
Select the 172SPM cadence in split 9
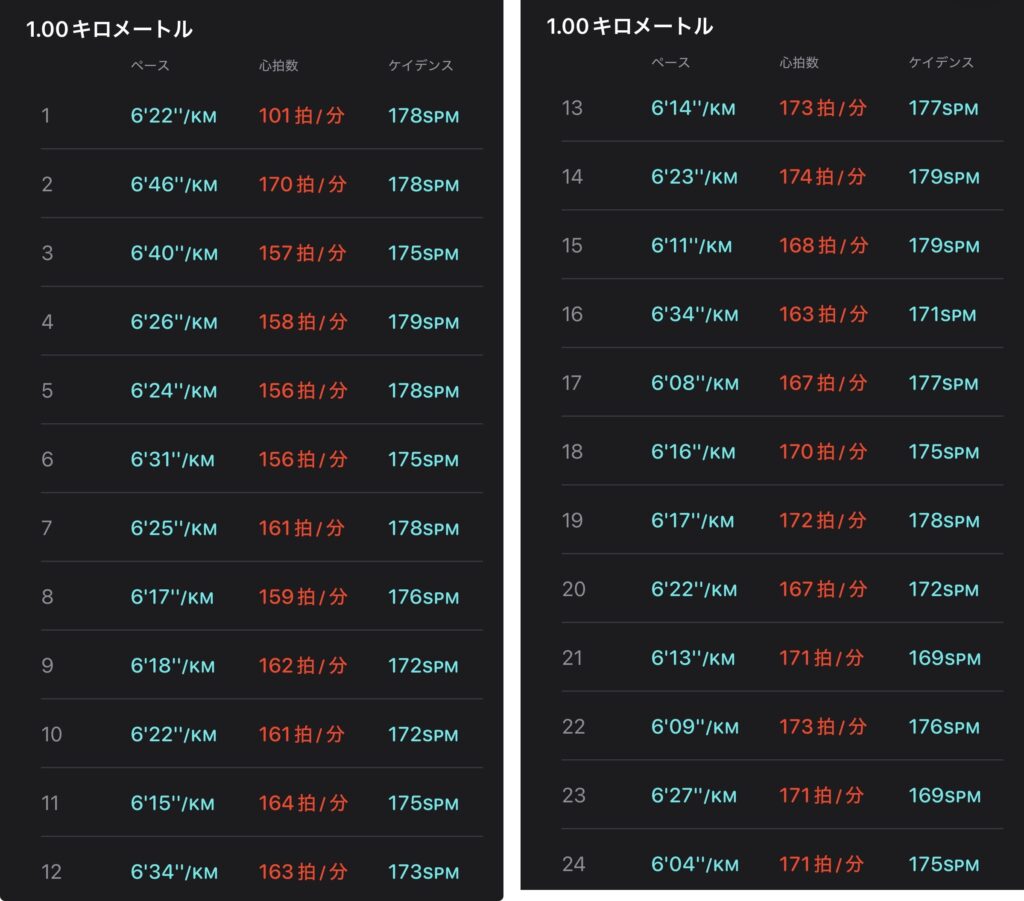423,665
